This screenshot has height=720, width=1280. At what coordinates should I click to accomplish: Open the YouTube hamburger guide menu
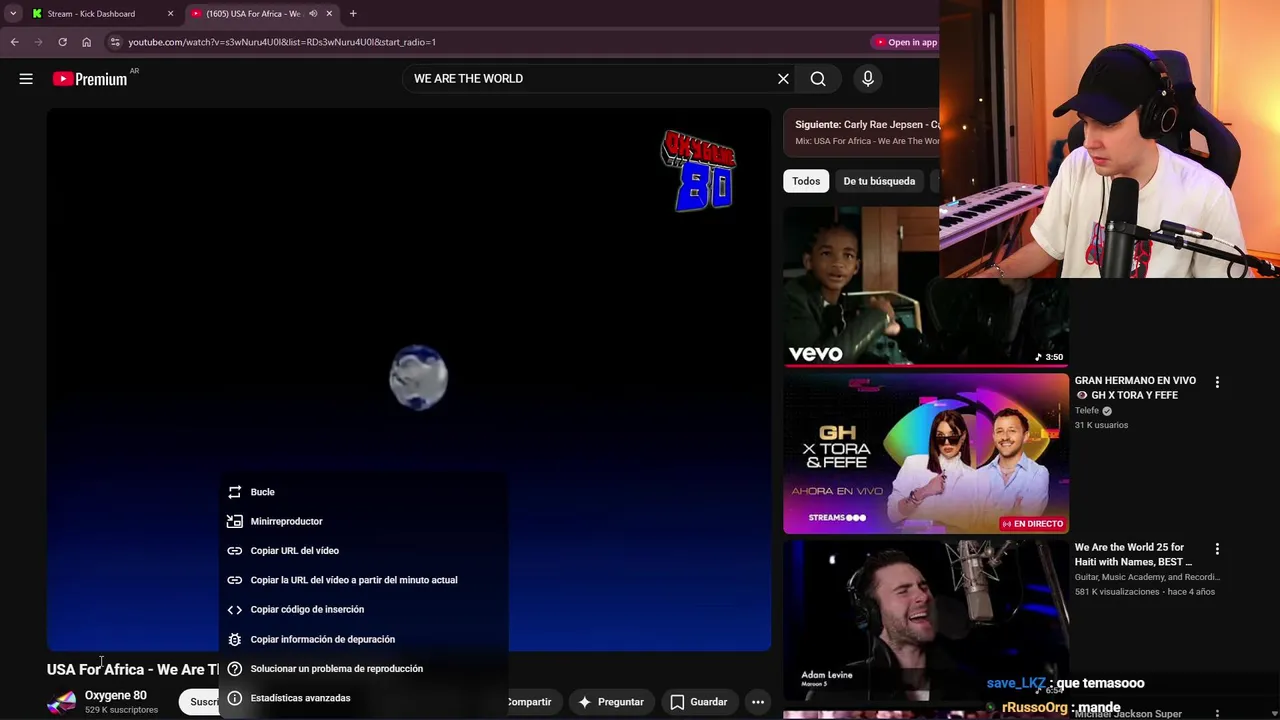pyautogui.click(x=26, y=78)
